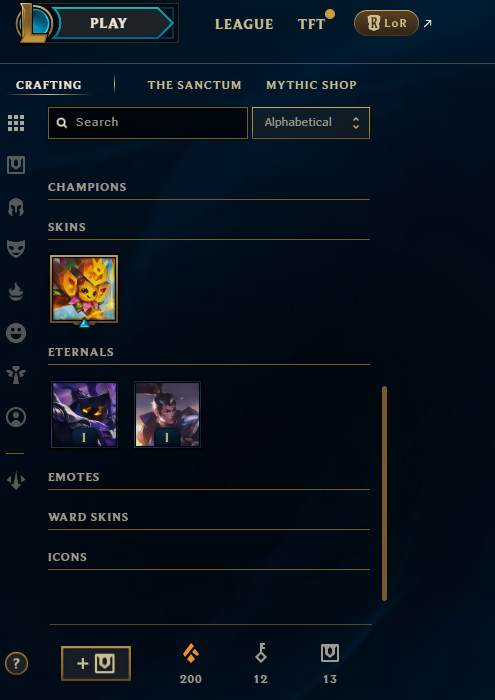Click the key fragments icon showing 12

(x=261, y=654)
